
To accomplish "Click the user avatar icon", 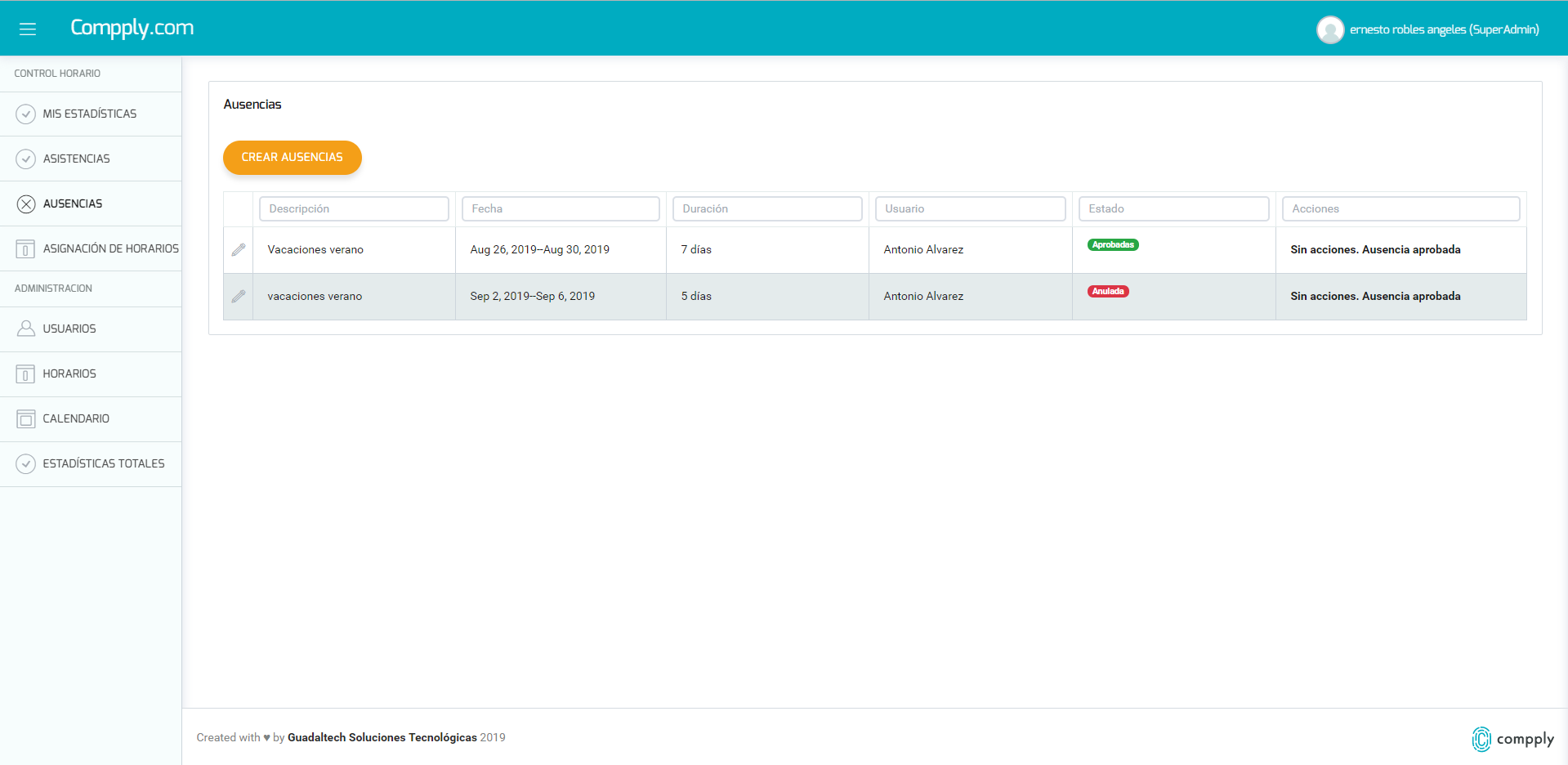I will pyautogui.click(x=1329, y=30).
